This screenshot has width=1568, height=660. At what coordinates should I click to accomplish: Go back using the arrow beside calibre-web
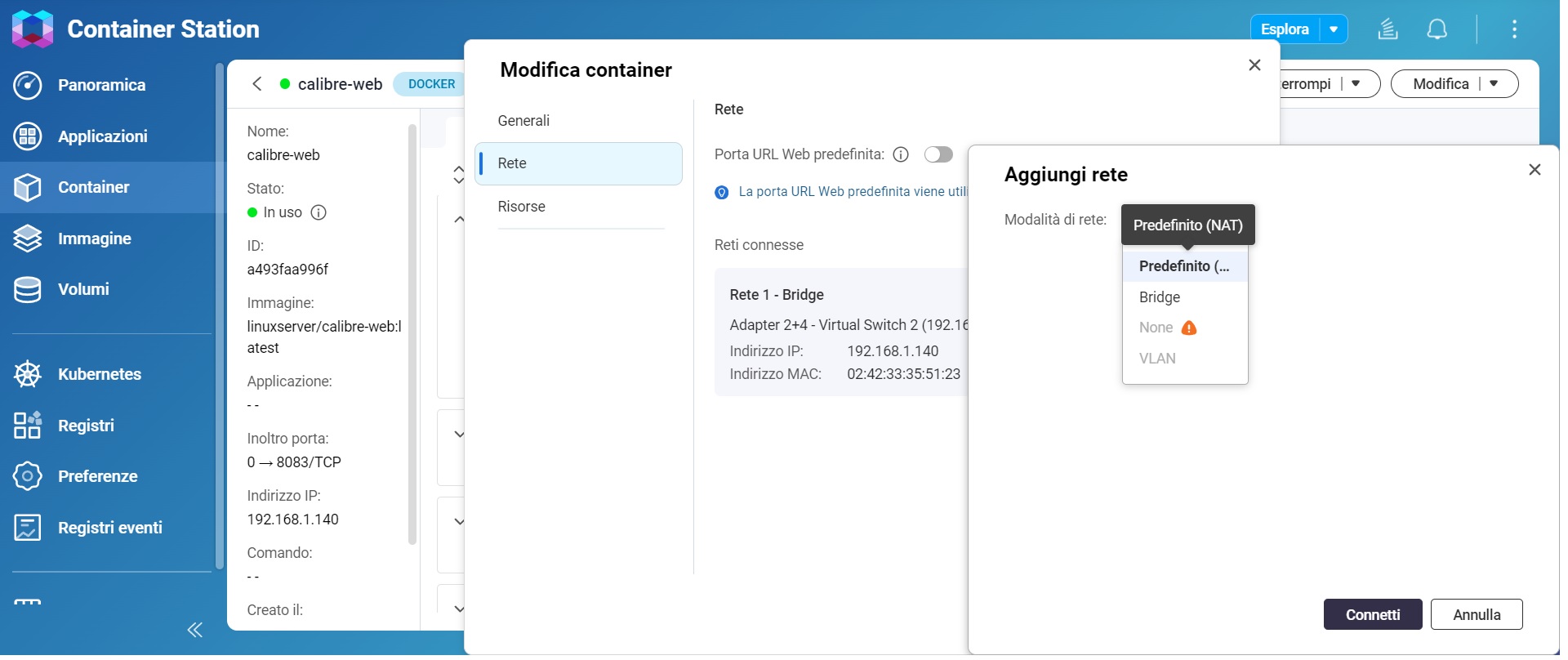coord(257,84)
